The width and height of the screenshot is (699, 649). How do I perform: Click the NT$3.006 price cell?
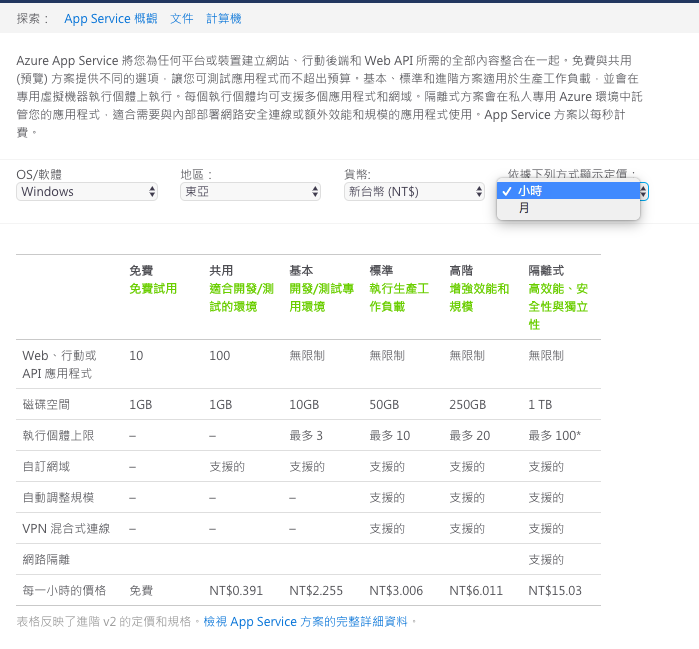pyautogui.click(x=396, y=591)
